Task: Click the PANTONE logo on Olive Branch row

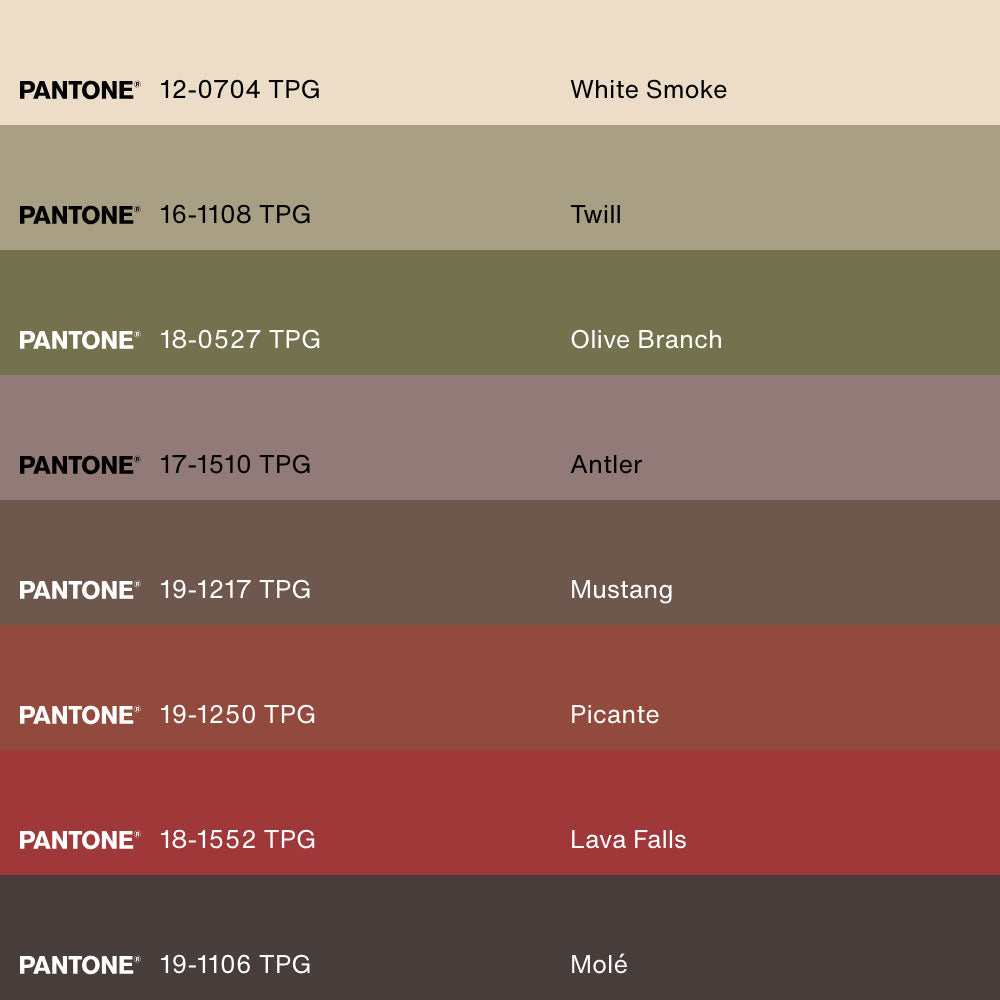Action: 79,340
